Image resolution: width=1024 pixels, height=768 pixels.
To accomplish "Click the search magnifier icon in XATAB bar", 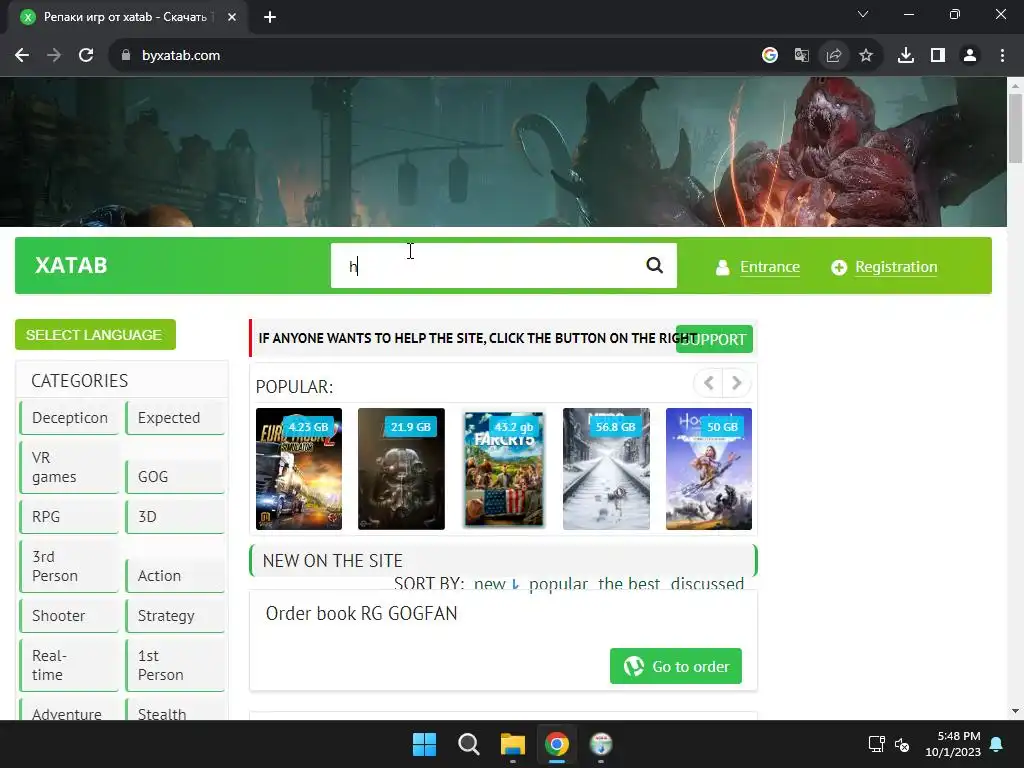I will pos(654,265).
